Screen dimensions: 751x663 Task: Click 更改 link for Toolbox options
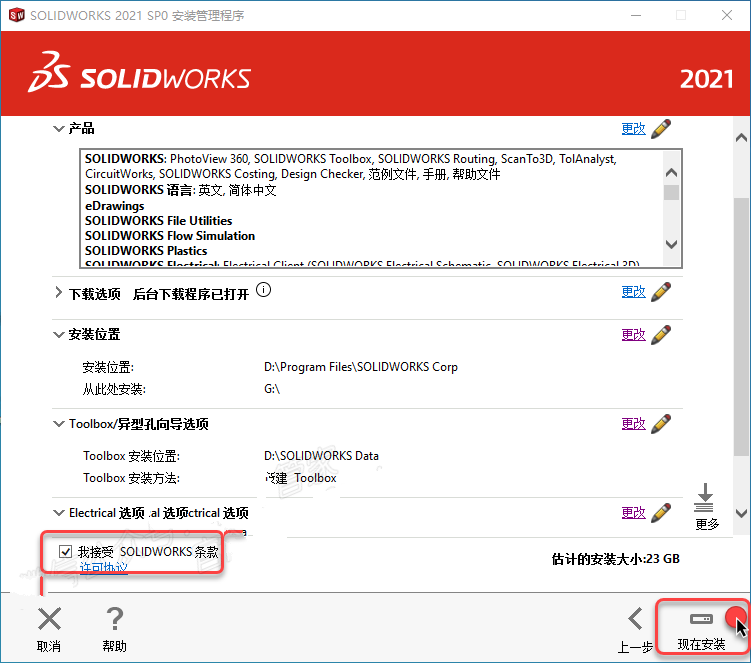(x=633, y=424)
